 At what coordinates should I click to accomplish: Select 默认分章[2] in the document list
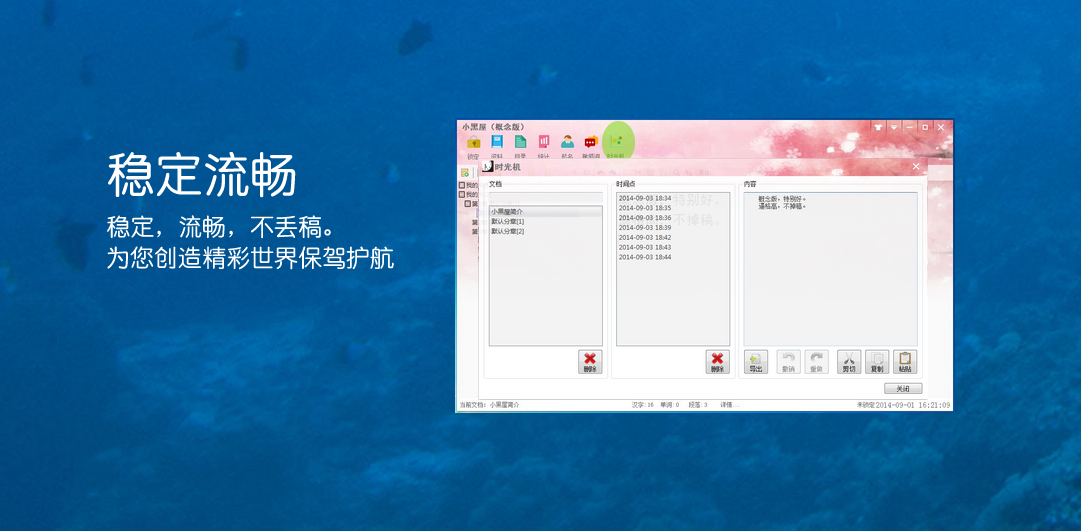click(508, 231)
